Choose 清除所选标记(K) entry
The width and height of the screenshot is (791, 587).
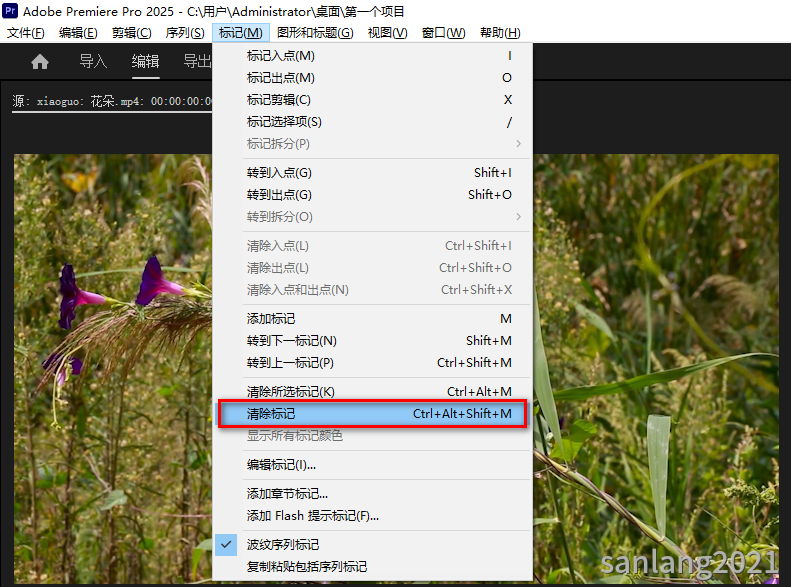click(x=373, y=391)
